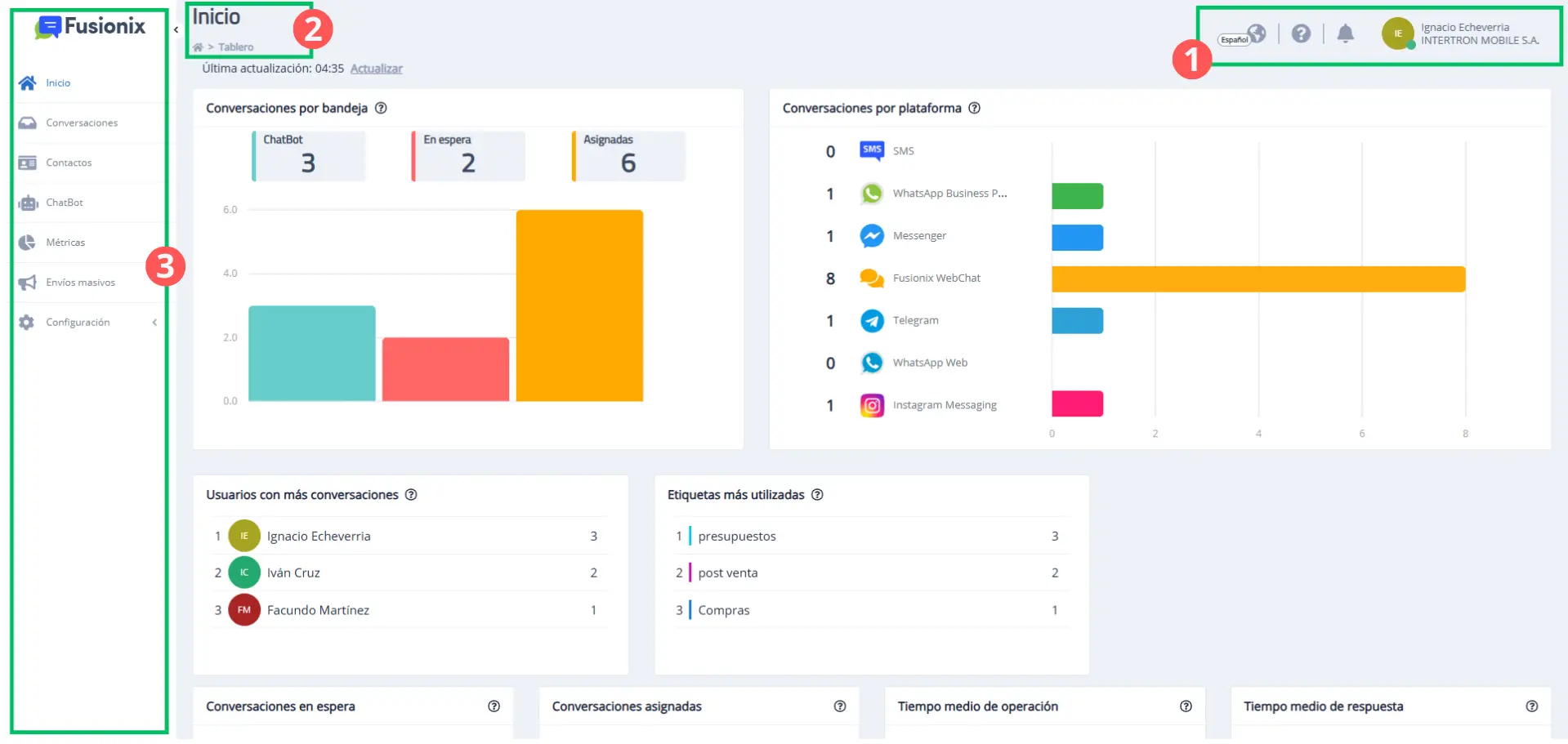Image resolution: width=1568 pixels, height=744 pixels.
Task: Click the WhatsApp Business platform icon
Action: point(872,194)
